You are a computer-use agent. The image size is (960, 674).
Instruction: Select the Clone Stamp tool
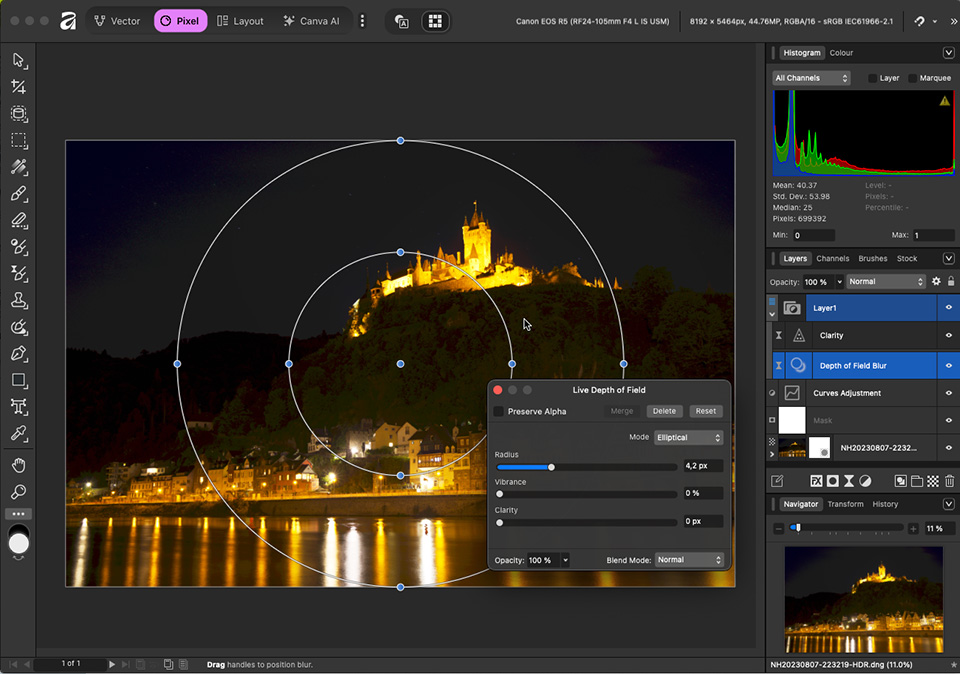[x=18, y=300]
